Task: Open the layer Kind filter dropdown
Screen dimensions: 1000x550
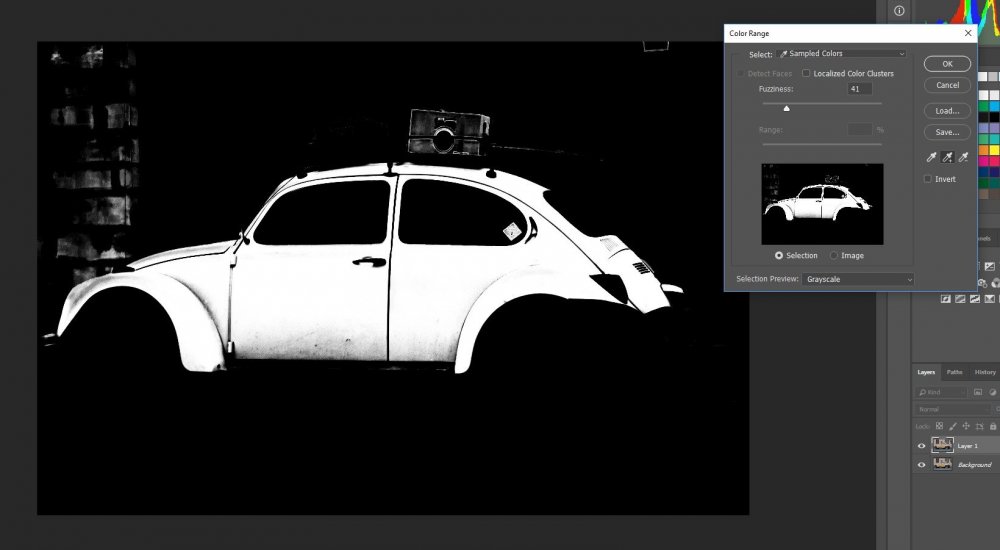Action: coord(942,392)
